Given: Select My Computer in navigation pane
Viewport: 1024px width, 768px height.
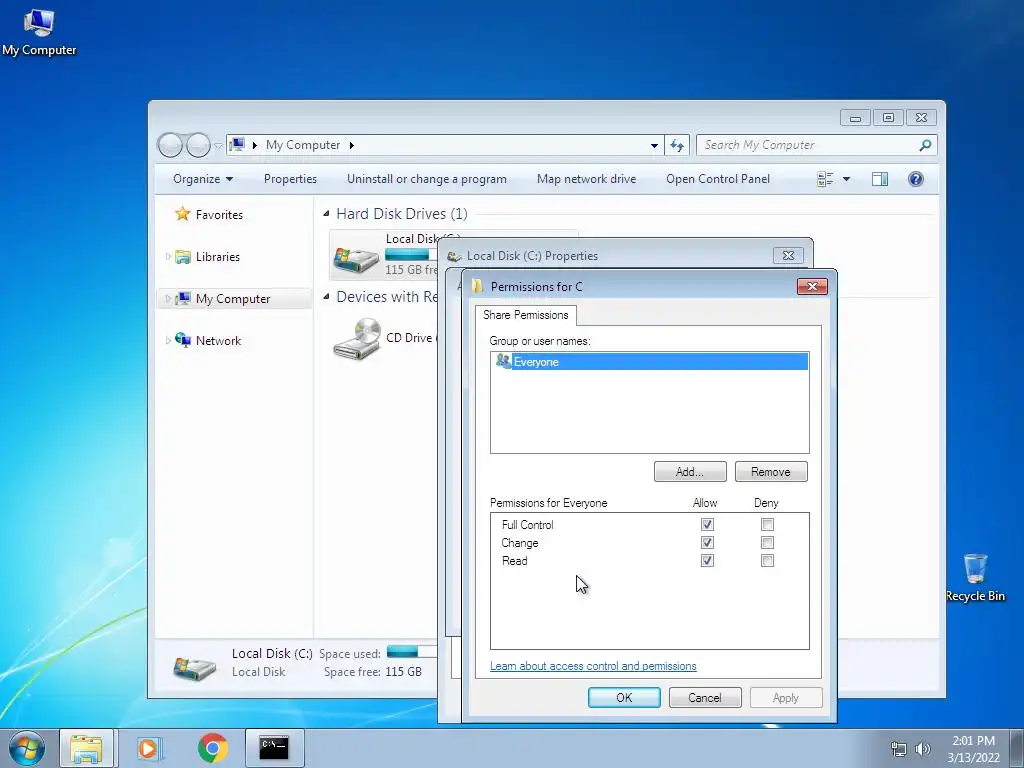Looking at the screenshot, I should [x=234, y=298].
